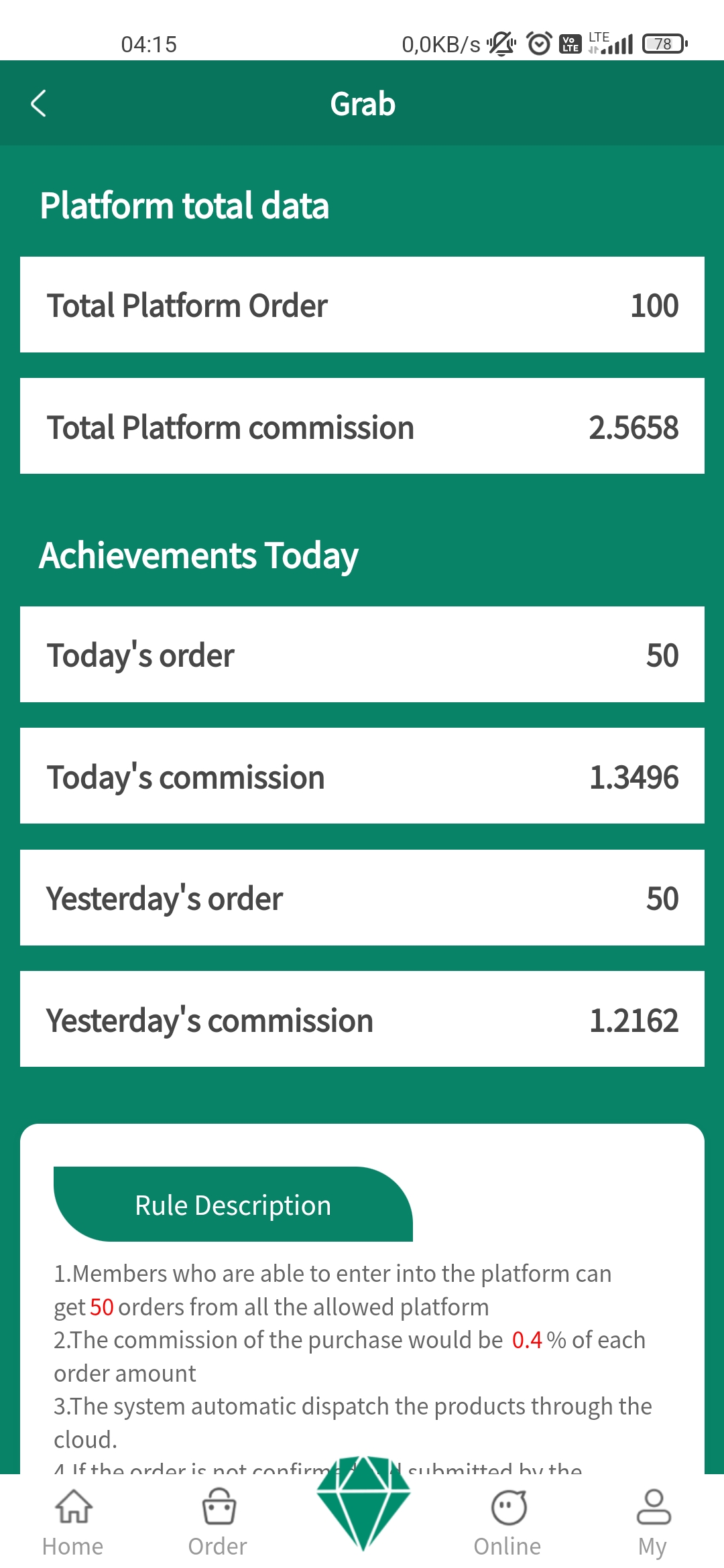
Task: Select the Rule Description tab
Action: pyautogui.click(x=233, y=1204)
